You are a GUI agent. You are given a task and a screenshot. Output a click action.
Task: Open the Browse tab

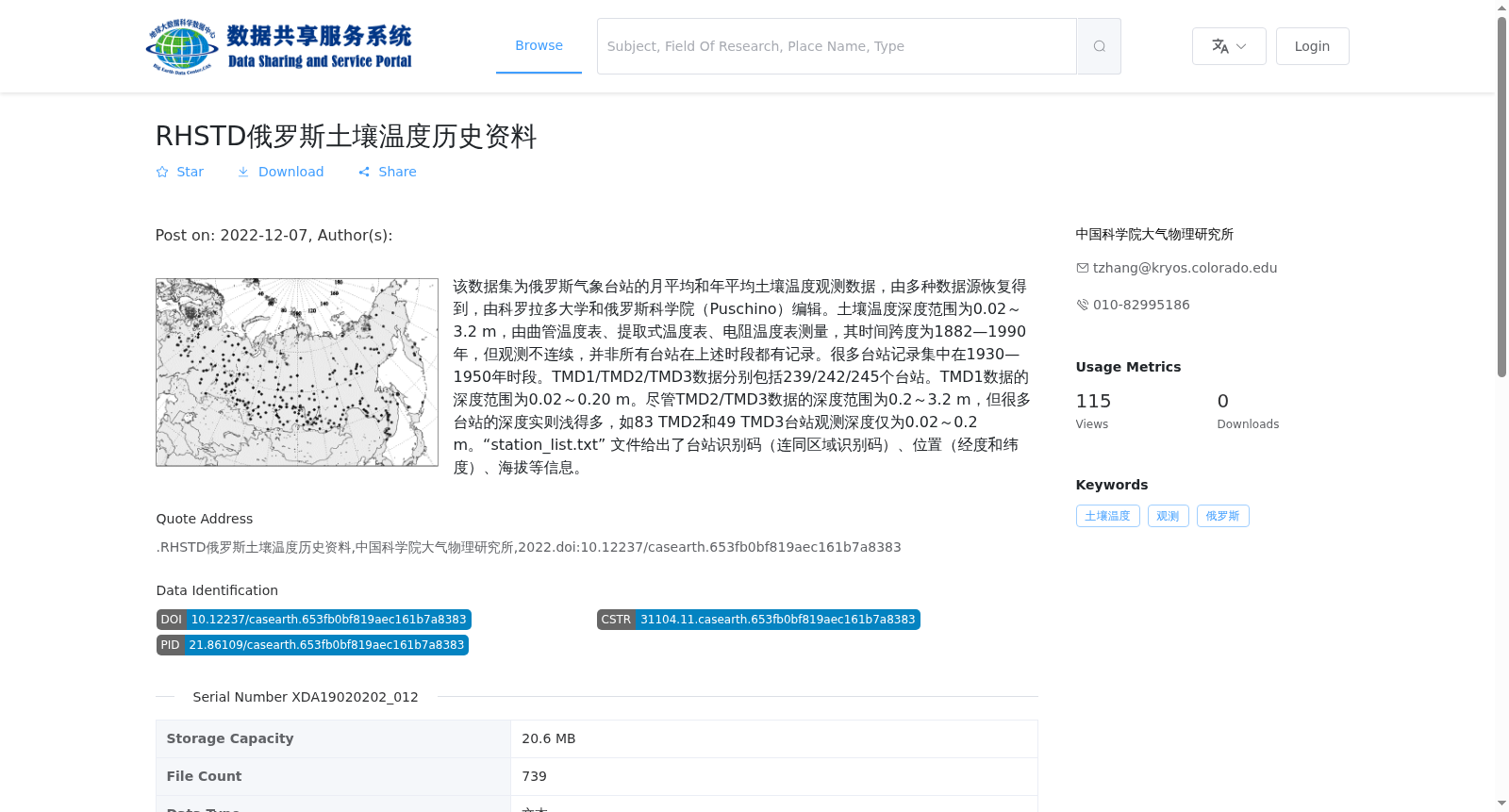click(539, 45)
